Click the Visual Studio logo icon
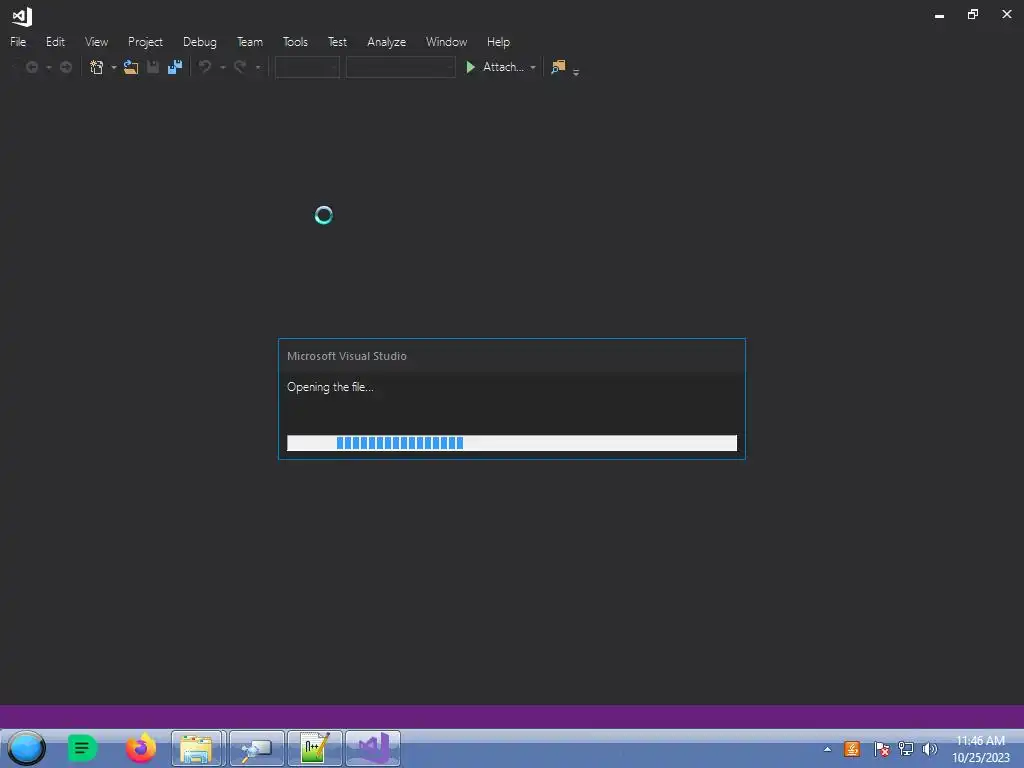 (22, 16)
